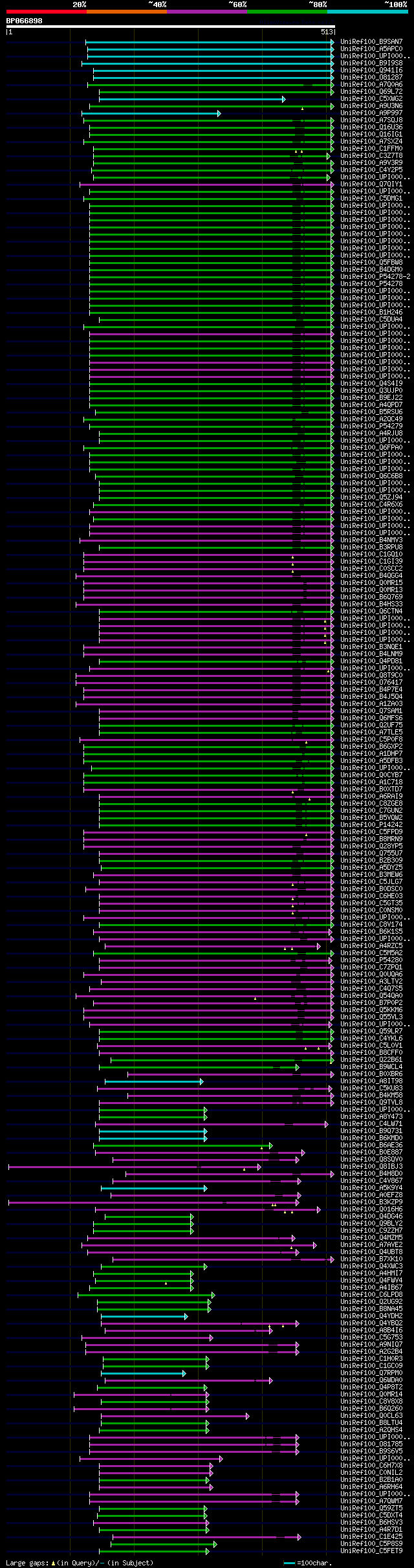Click the UniRef100_P54279 hit name
The height and width of the screenshot is (1568, 414).
[371, 426]
